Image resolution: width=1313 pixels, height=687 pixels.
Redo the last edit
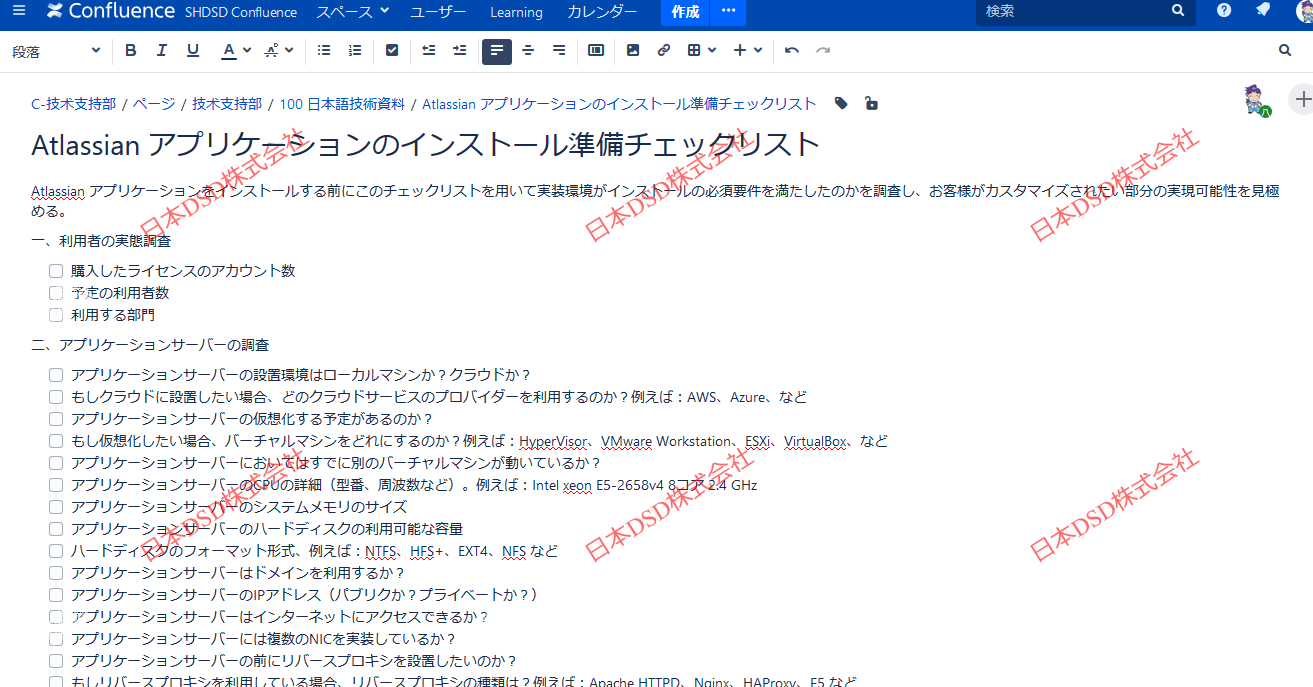[x=823, y=50]
